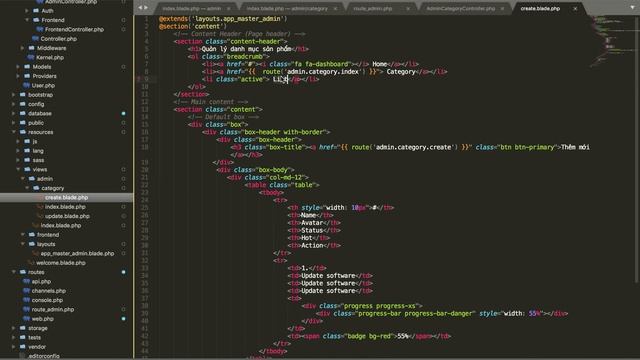This screenshot has height=360, width=640.
Task: Click line number 25 in gutter
Action: coord(145,207)
